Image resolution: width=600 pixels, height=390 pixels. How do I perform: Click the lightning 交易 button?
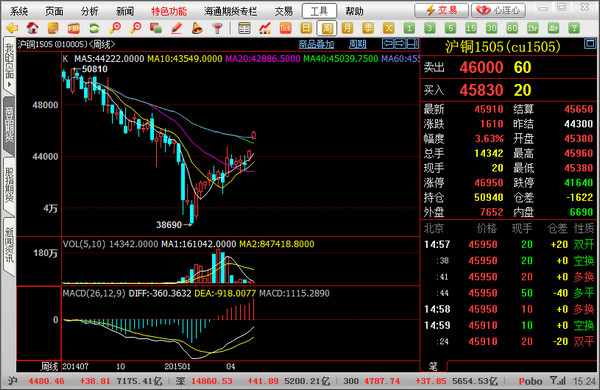pyautogui.click(x=441, y=10)
